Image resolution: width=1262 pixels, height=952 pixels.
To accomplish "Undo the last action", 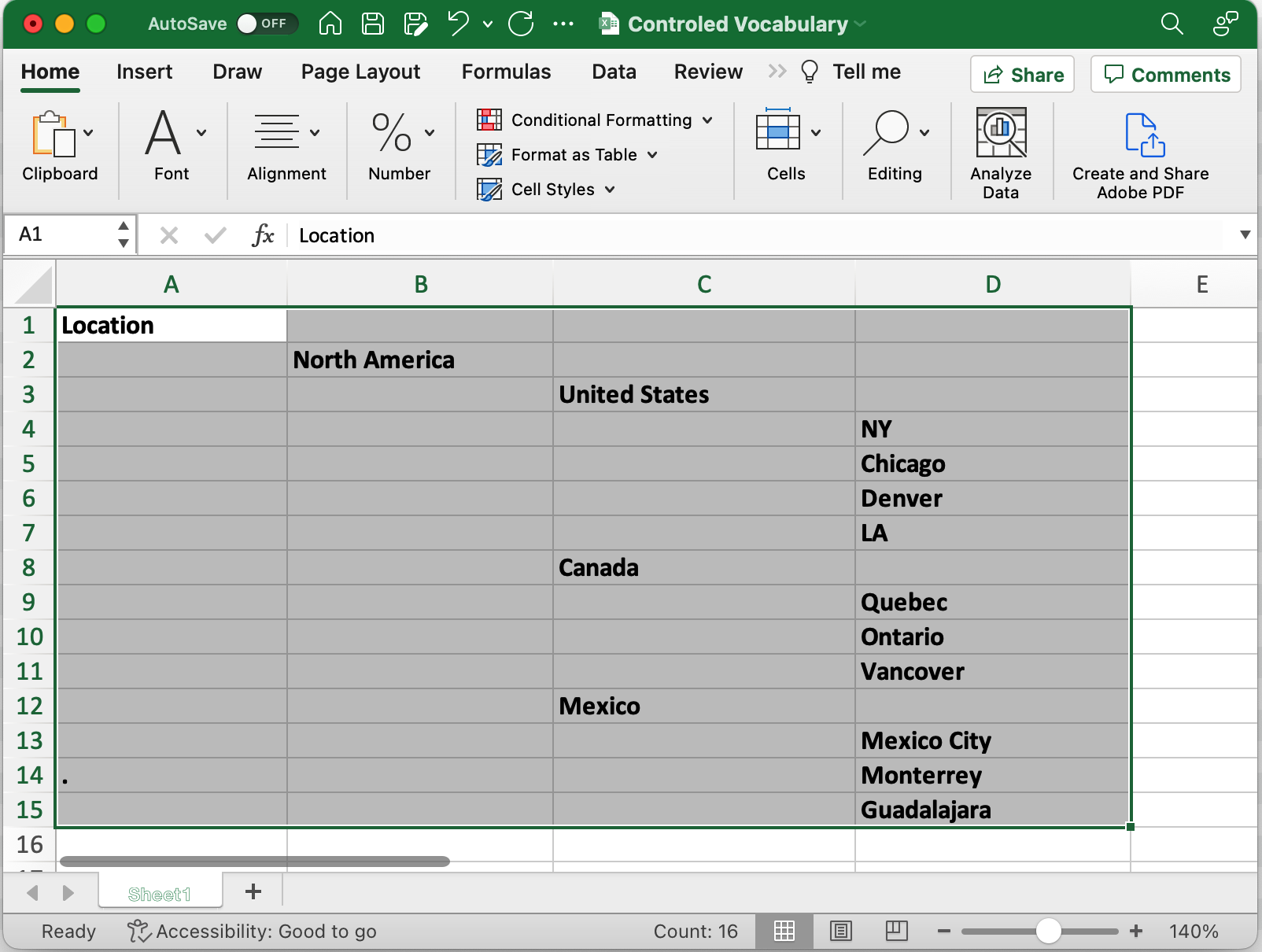I will tap(457, 24).
